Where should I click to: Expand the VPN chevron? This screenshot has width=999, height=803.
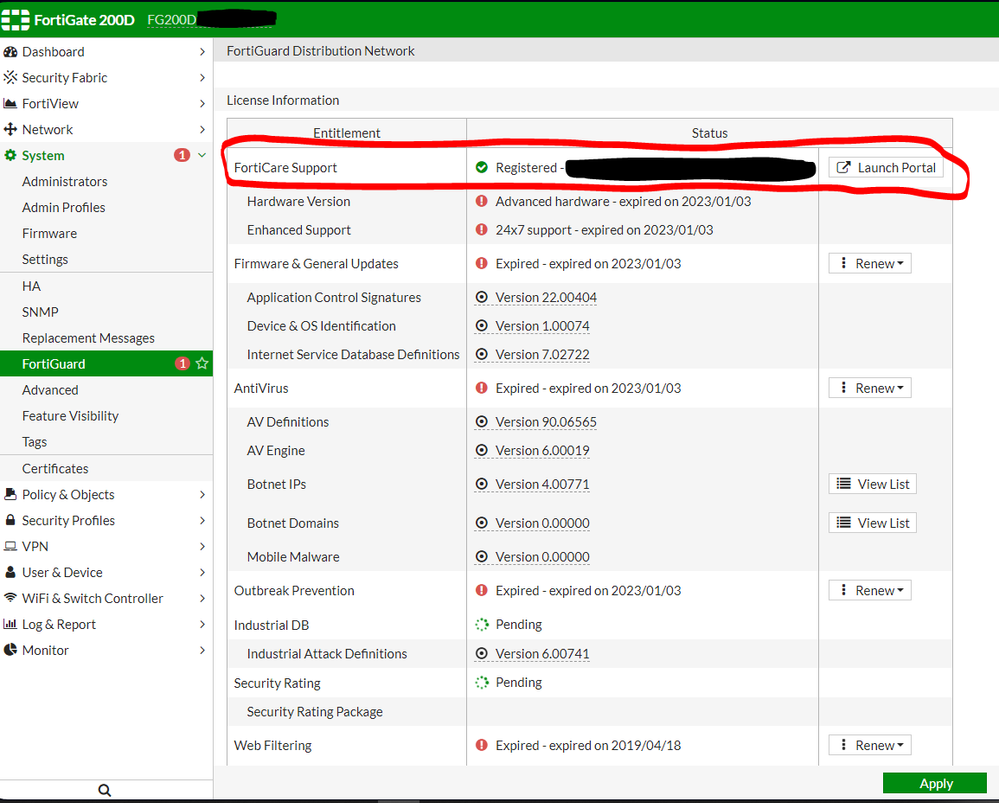click(x=202, y=546)
